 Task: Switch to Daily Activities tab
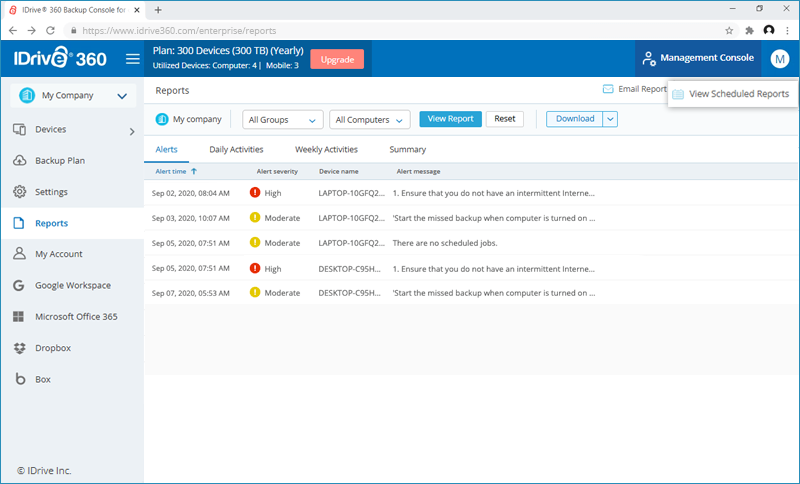tap(236, 149)
